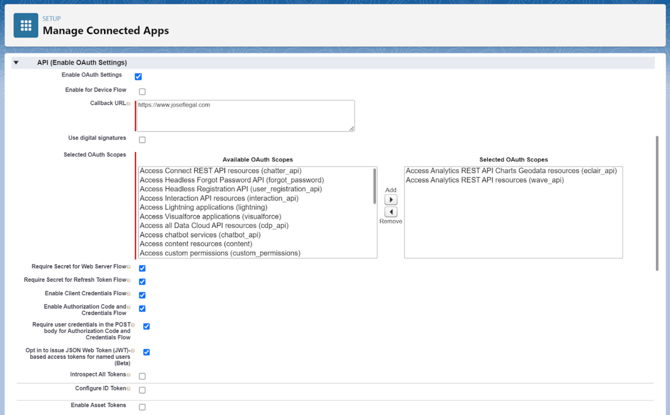Screen dimensions: 670x415
Task: Click the Add scope right-arrow button
Action: (x=391, y=200)
